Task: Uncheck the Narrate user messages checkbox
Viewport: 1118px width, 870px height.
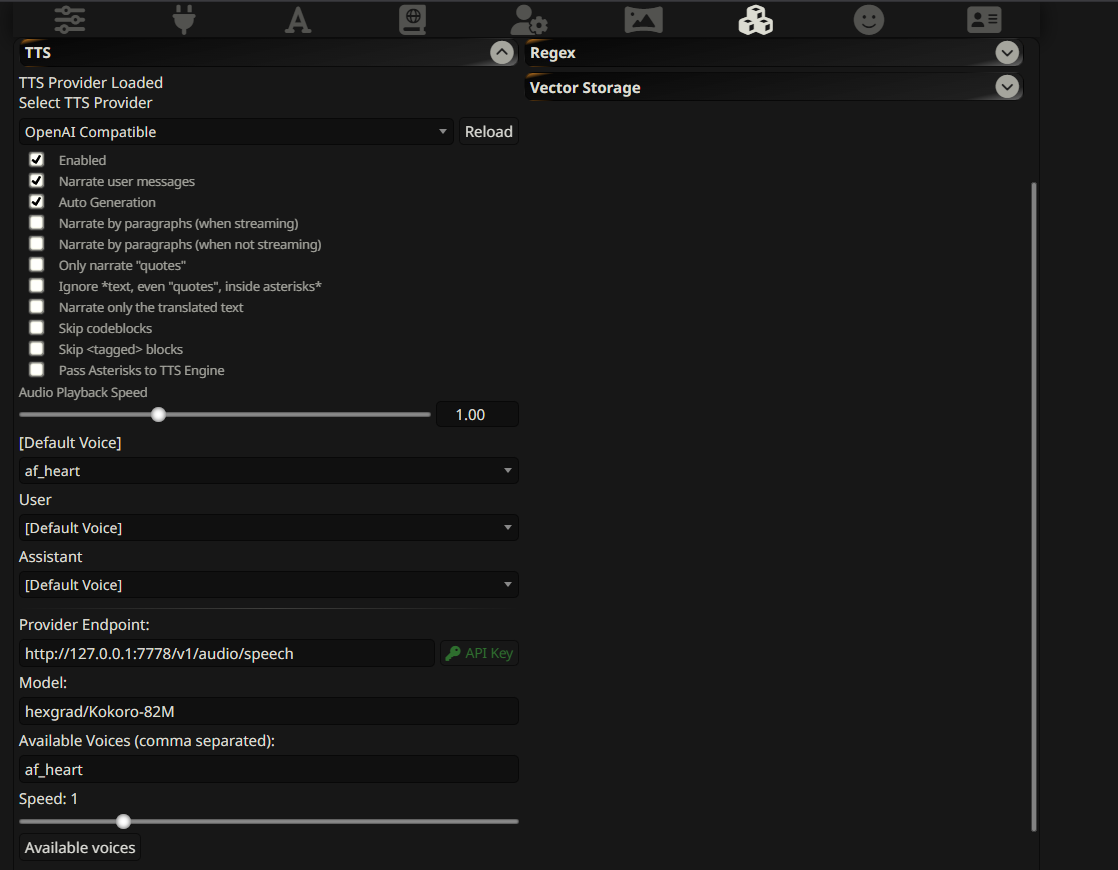Action: (x=37, y=181)
